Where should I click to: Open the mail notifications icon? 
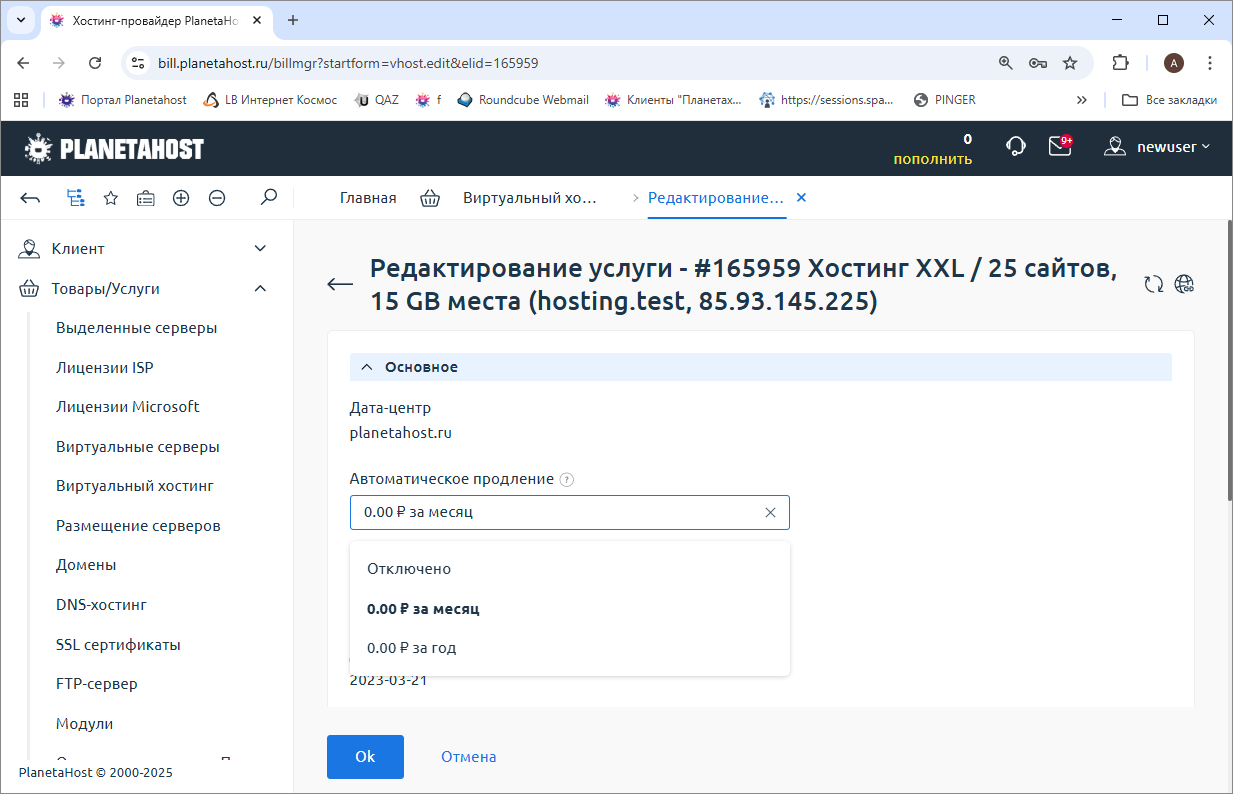click(1059, 147)
